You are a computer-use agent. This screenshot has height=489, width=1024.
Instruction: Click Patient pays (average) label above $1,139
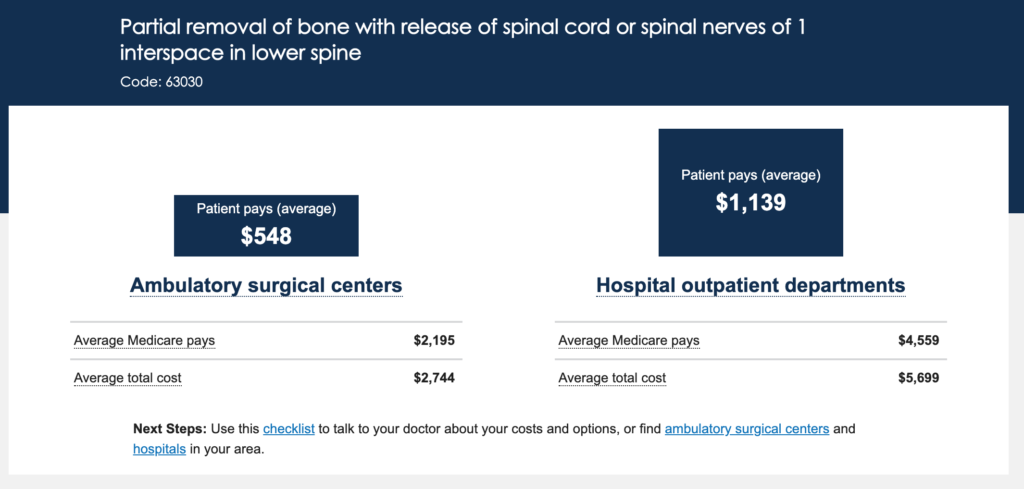[x=750, y=175]
